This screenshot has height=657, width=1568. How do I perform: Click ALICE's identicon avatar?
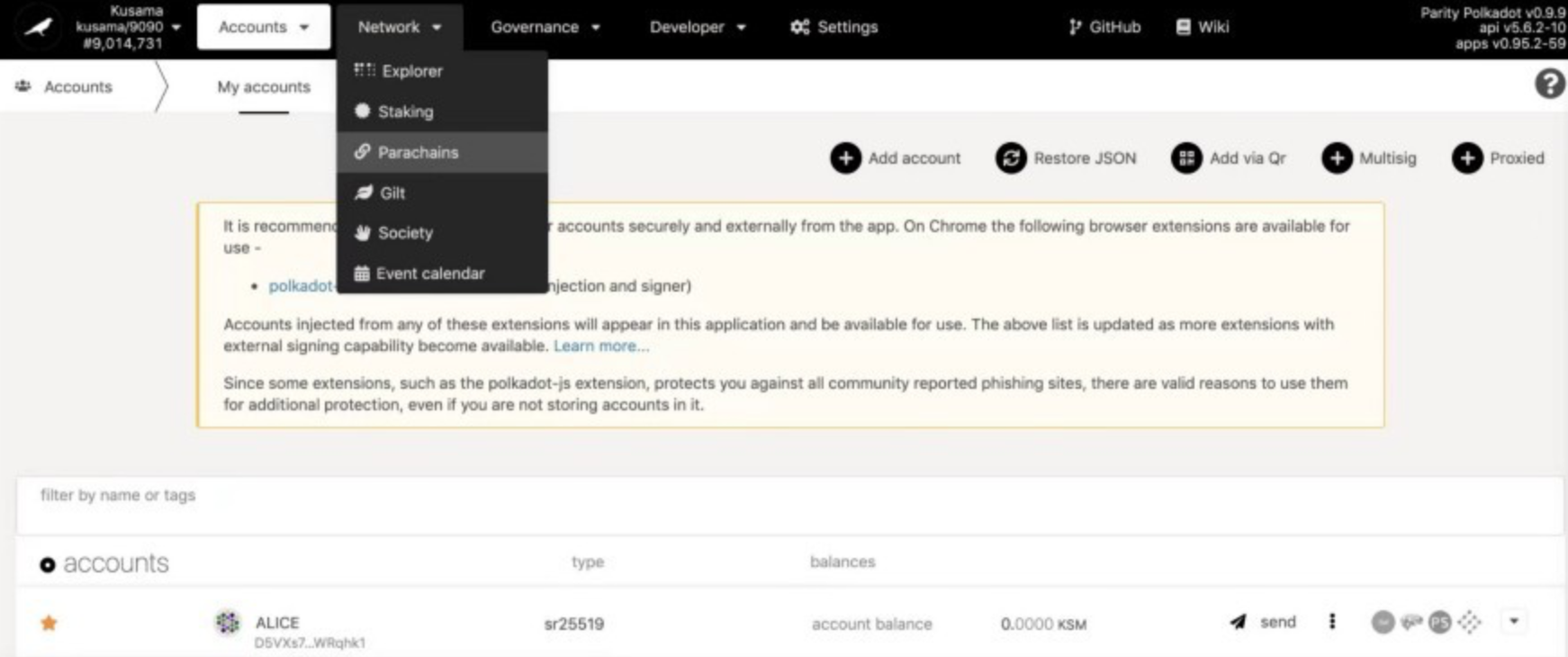point(228,622)
